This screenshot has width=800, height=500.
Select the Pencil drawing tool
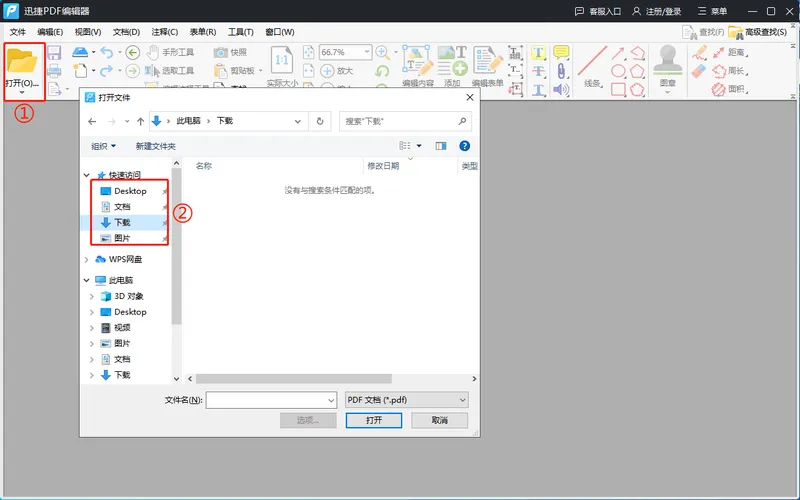(699, 53)
